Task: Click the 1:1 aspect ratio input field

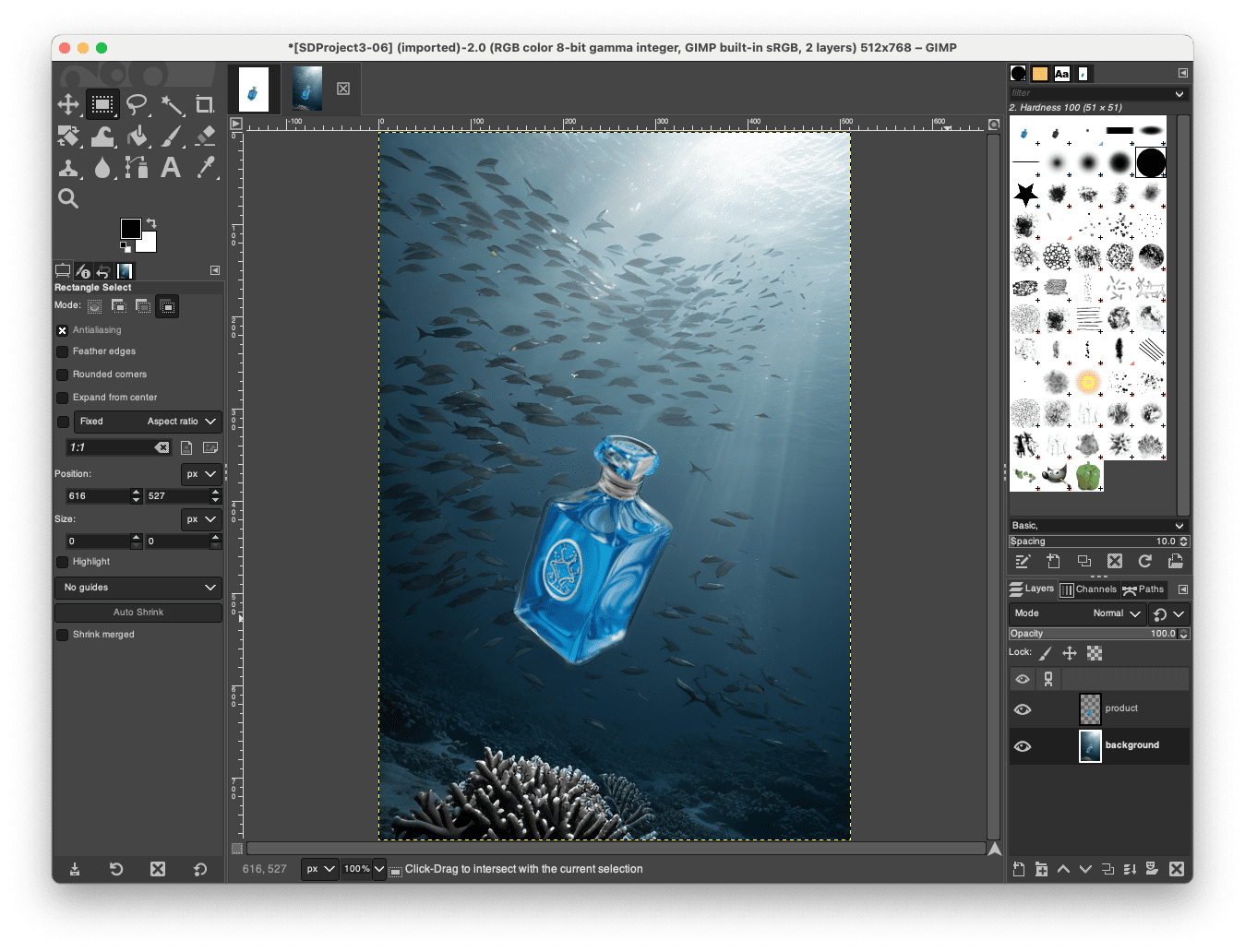Action: tap(118, 447)
